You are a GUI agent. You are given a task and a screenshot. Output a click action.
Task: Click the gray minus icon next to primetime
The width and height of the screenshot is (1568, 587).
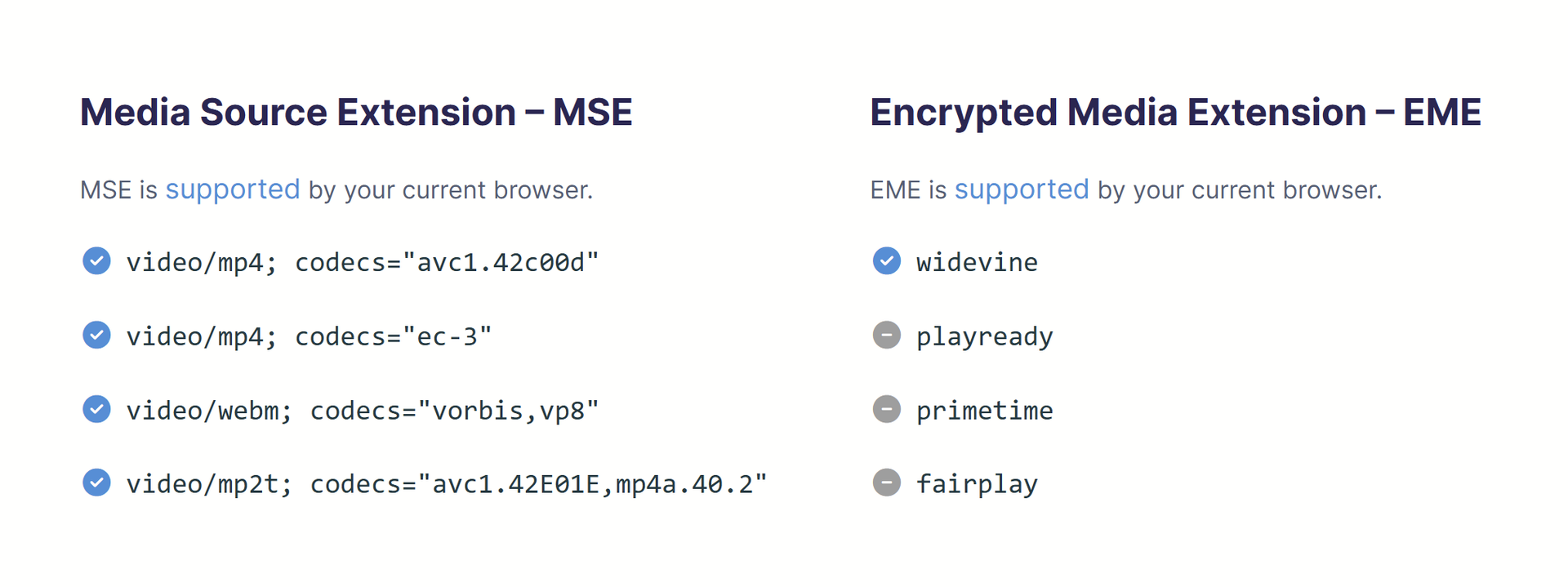886,409
